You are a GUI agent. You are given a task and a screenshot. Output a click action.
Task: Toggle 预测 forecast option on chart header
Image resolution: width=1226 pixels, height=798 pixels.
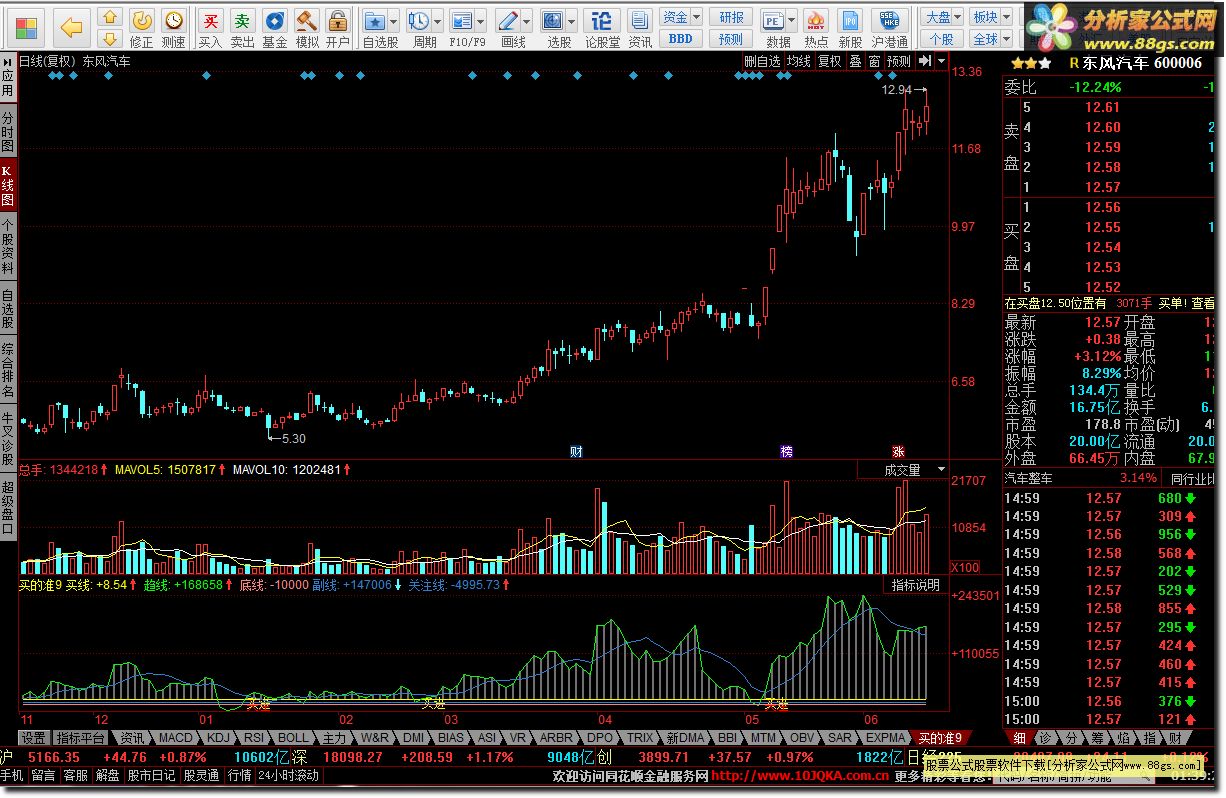[x=899, y=61]
